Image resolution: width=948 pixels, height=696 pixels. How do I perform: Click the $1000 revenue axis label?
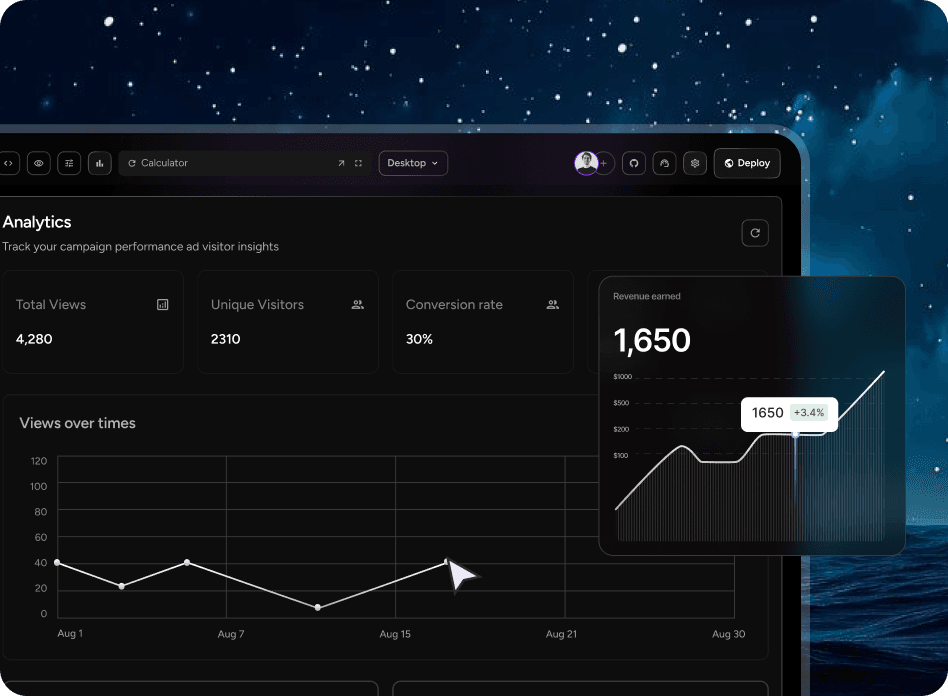coord(622,377)
